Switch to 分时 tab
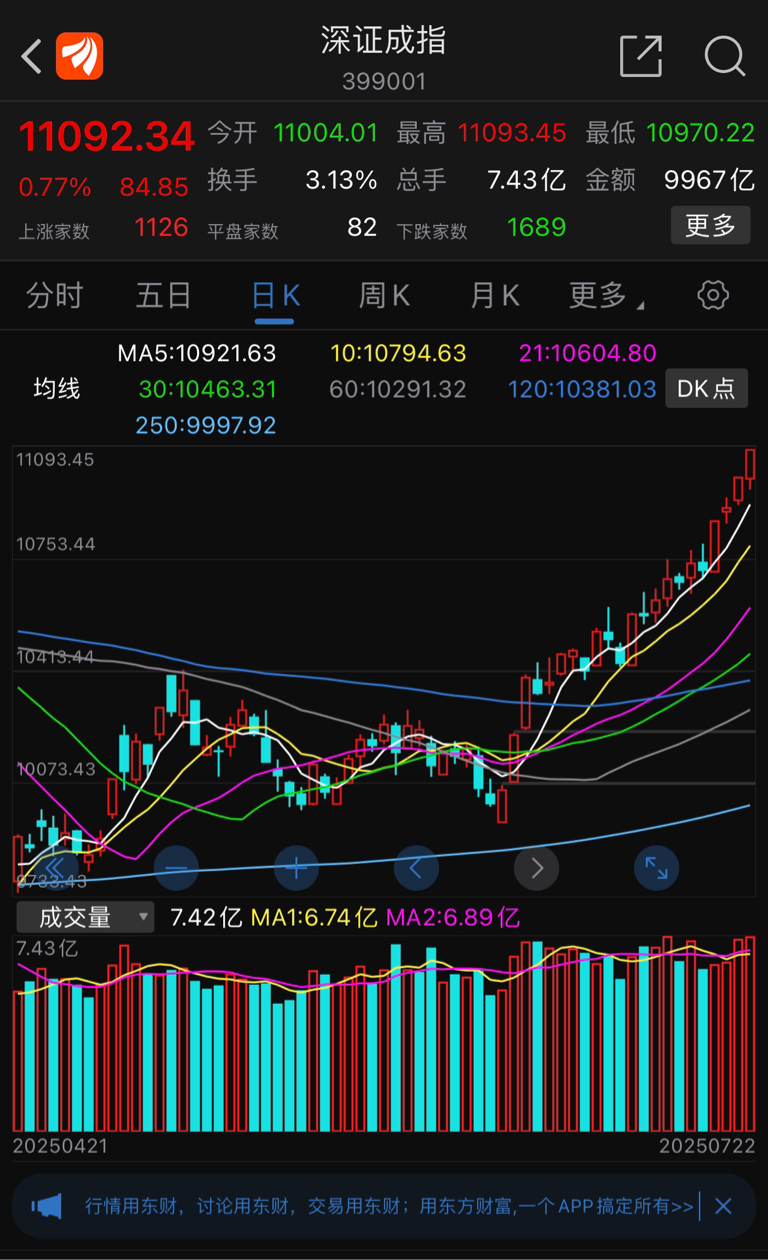 (54, 295)
